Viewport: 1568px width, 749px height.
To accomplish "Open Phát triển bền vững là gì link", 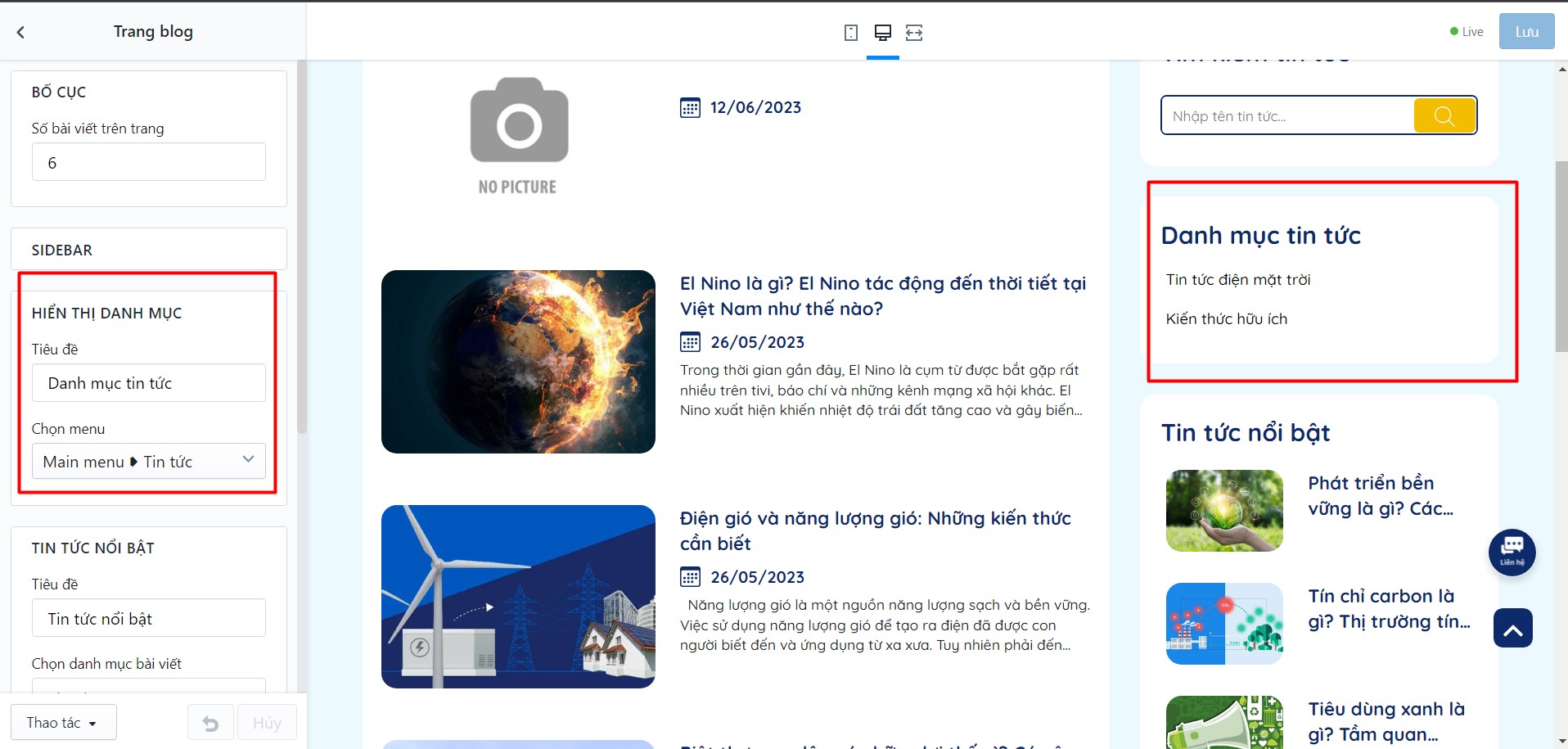I will (1381, 495).
